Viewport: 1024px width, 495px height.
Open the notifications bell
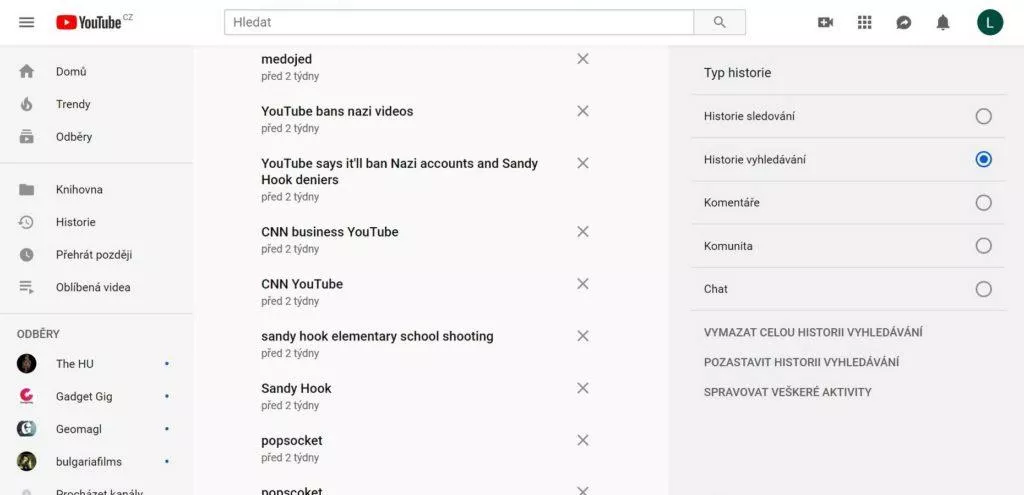tap(943, 23)
